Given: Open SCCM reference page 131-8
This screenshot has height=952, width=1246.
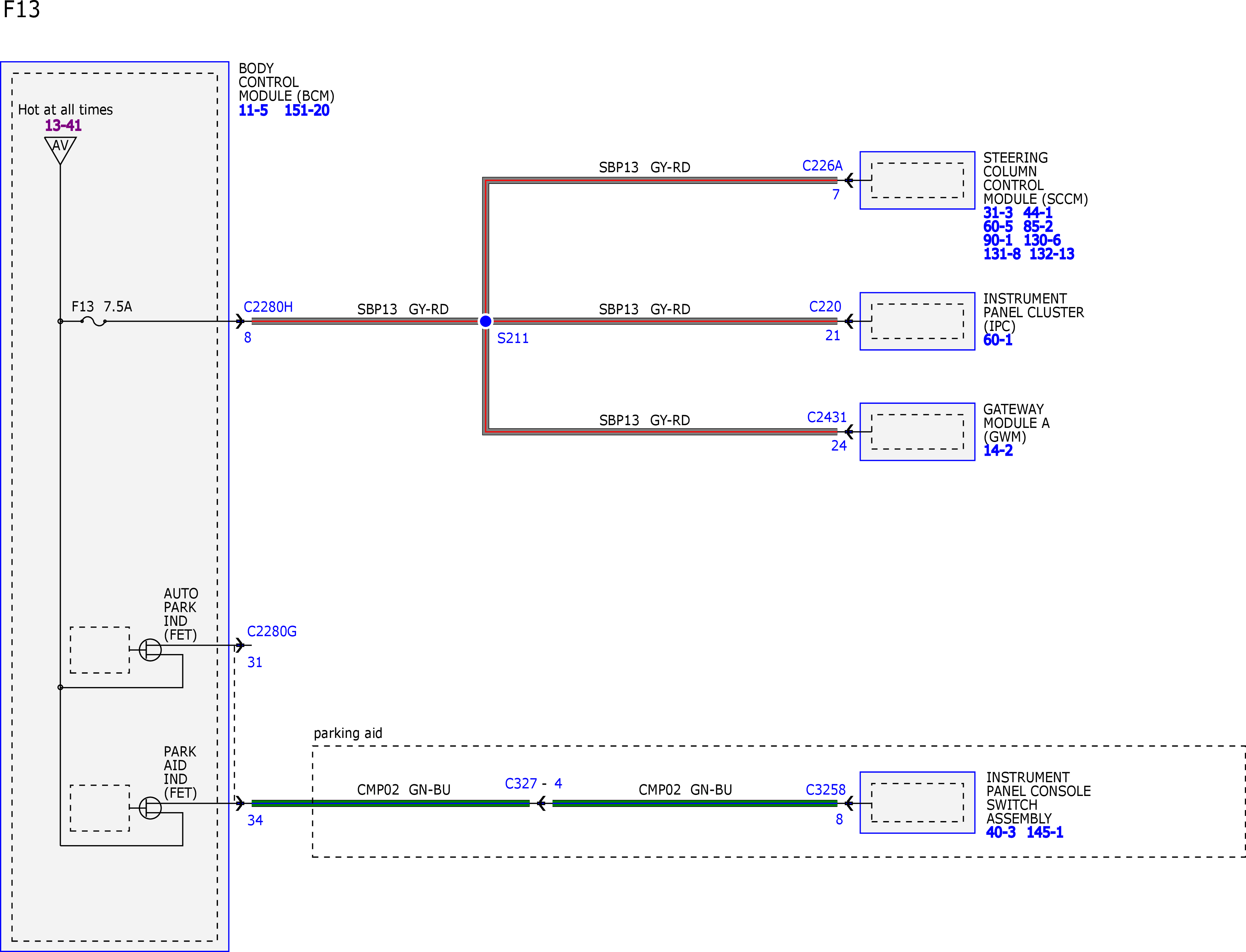Looking at the screenshot, I should tap(1002, 254).
